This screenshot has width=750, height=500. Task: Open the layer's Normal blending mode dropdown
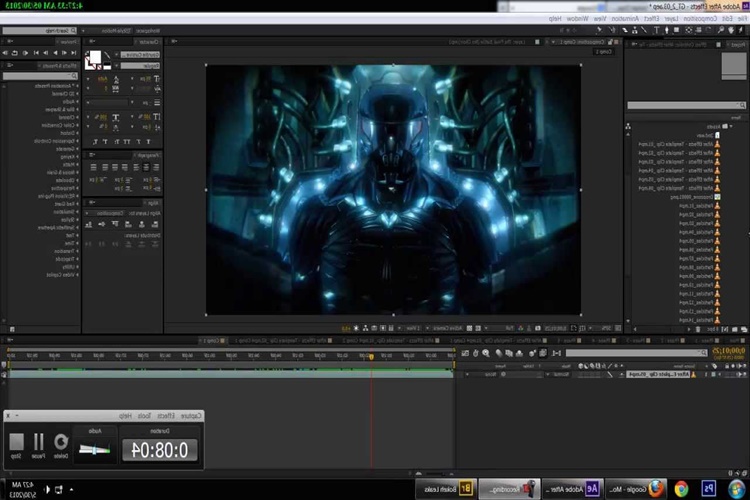[558, 374]
